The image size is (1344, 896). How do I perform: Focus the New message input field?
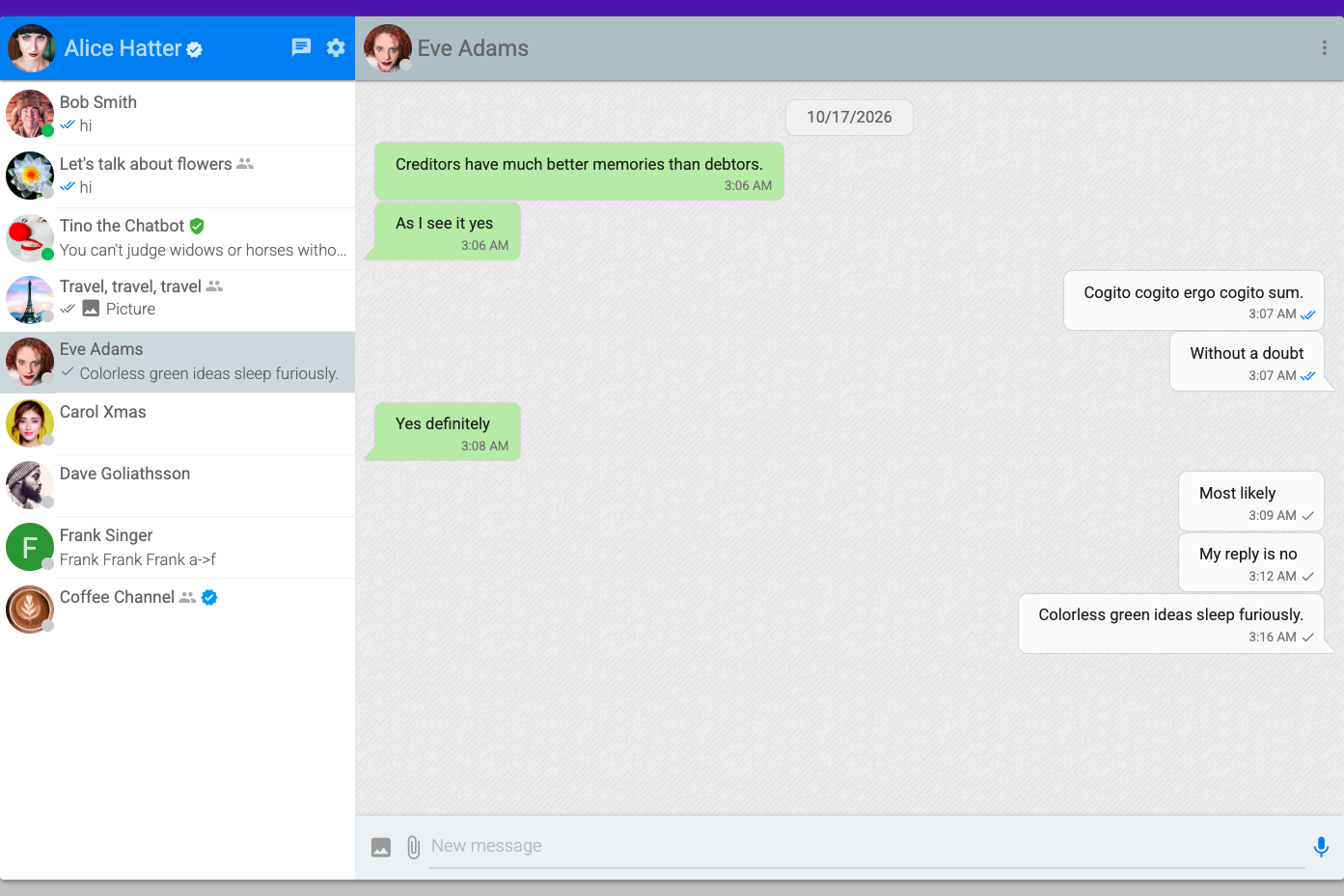tap(867, 847)
